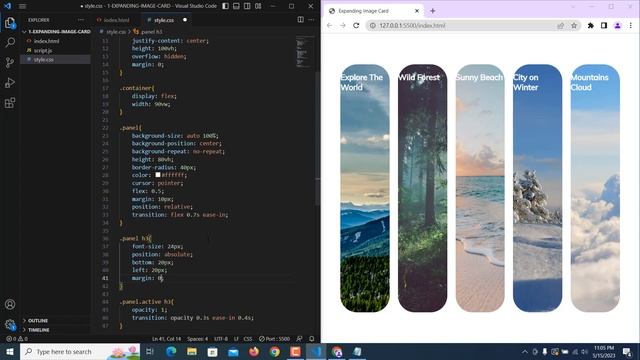Screen dimensions: 640x360
Task: Open the Customize Layout icon
Action: [x=258, y=6]
